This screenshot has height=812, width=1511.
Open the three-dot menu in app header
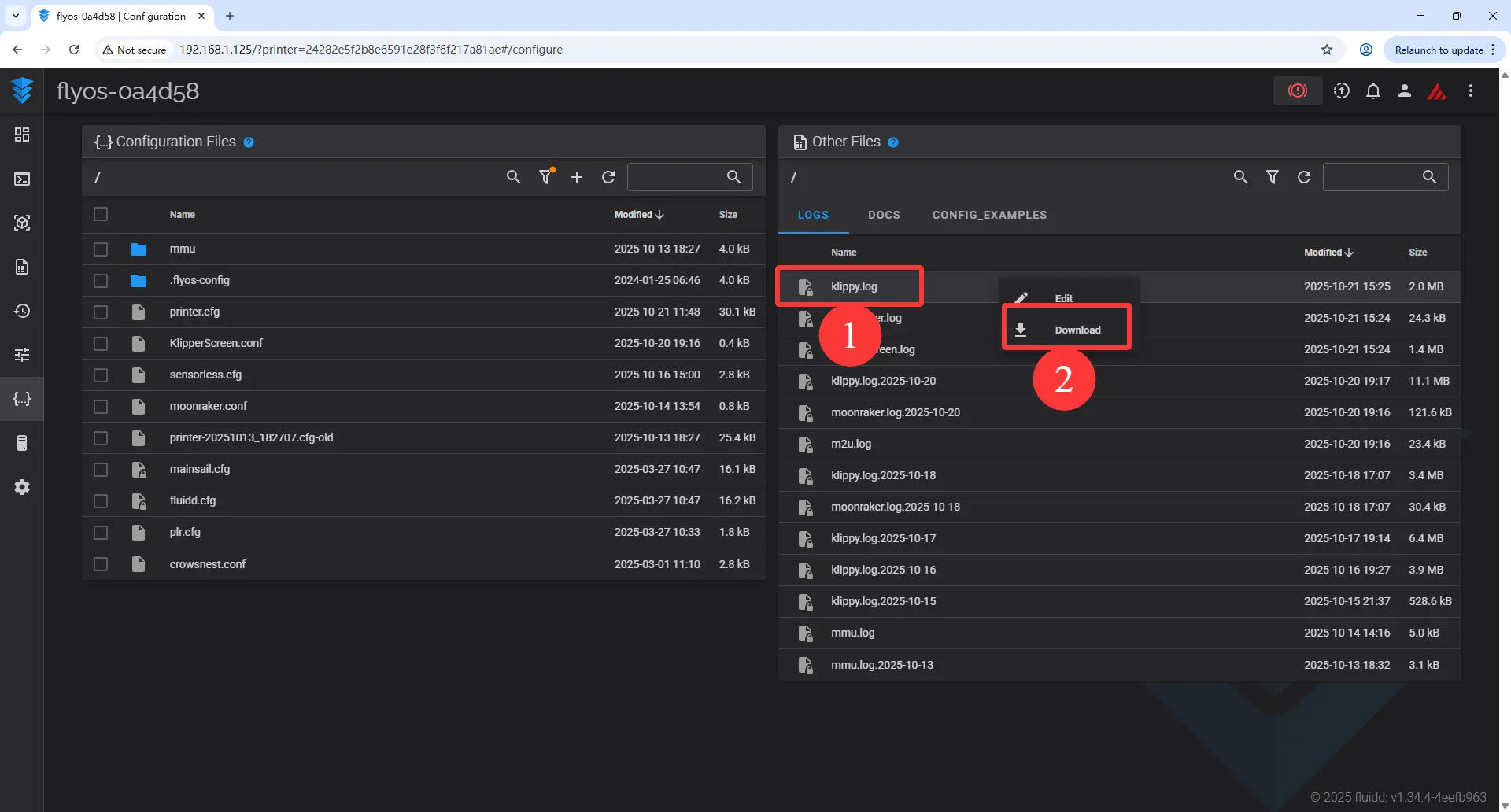point(1470,91)
